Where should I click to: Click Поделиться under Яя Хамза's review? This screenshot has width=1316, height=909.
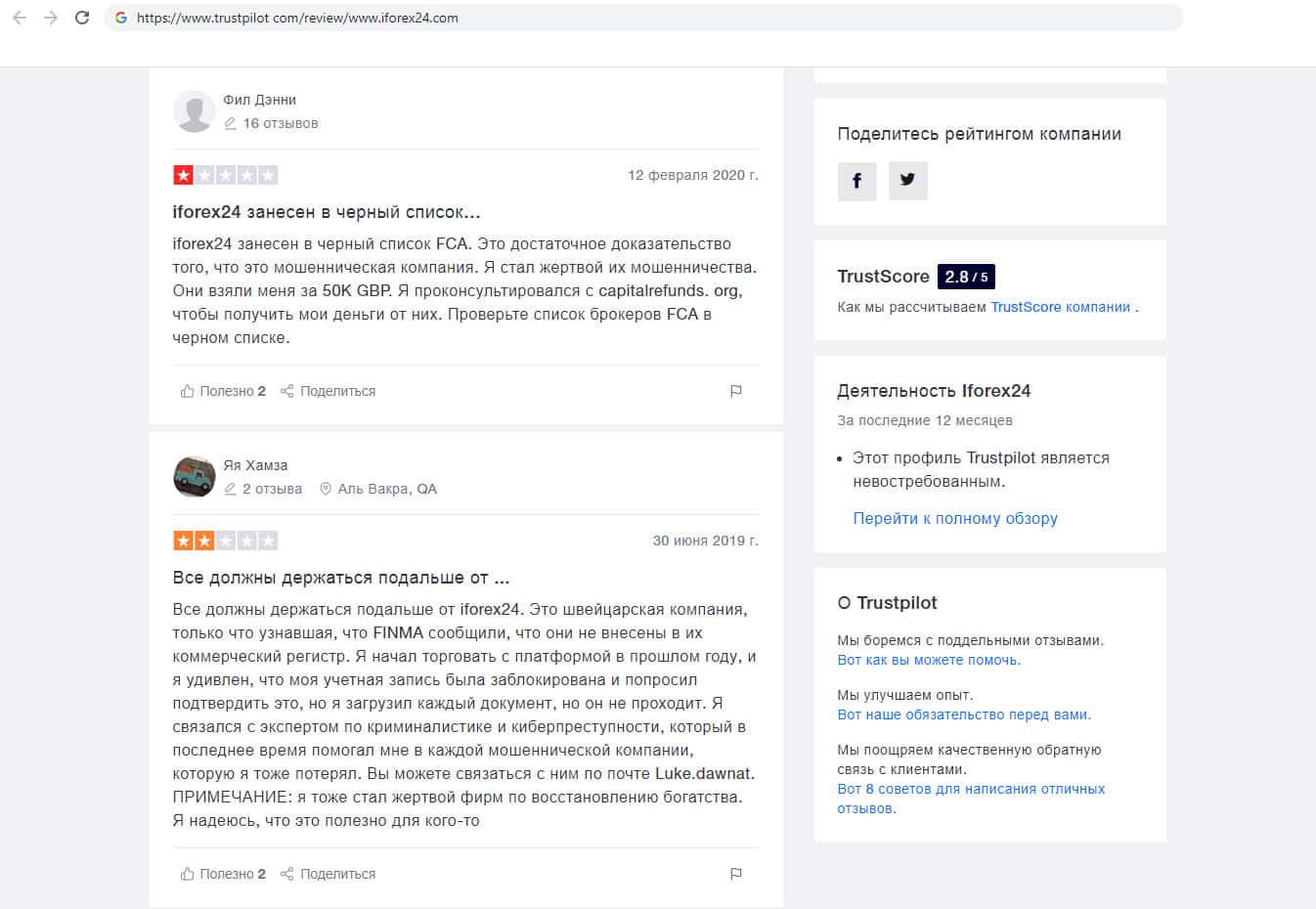[329, 874]
